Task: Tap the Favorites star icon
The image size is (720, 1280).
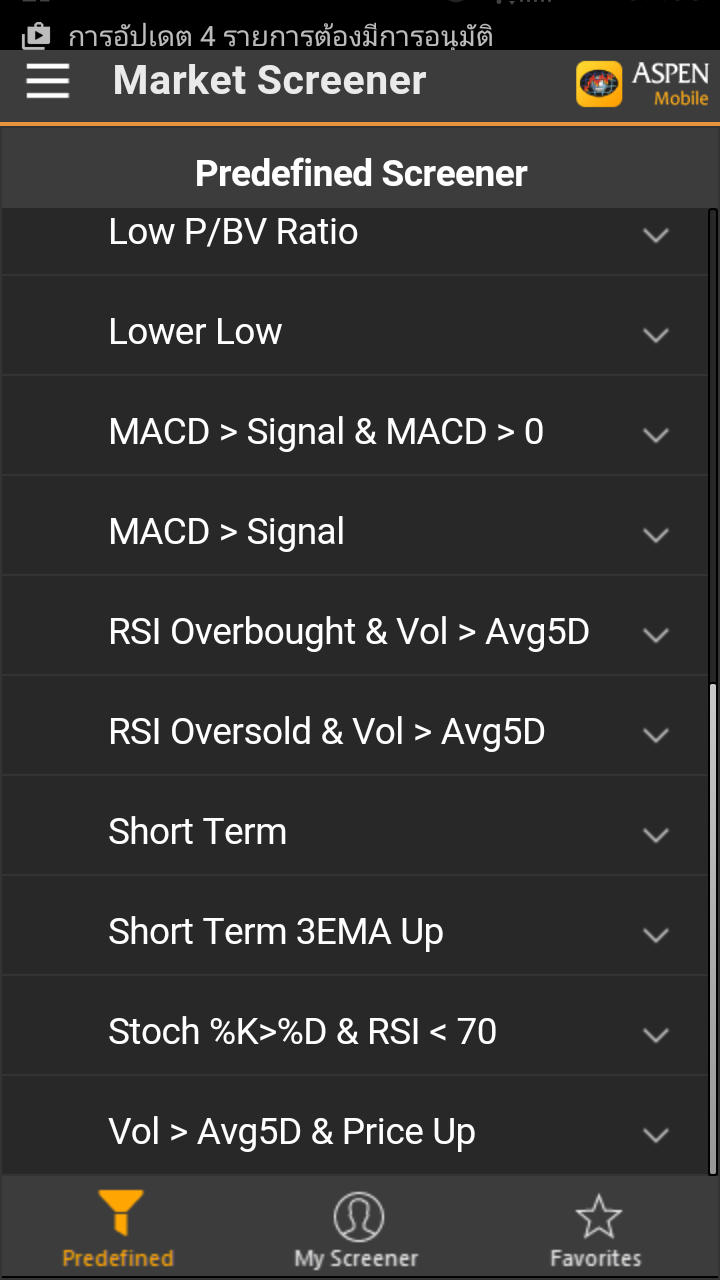Action: click(x=598, y=1216)
